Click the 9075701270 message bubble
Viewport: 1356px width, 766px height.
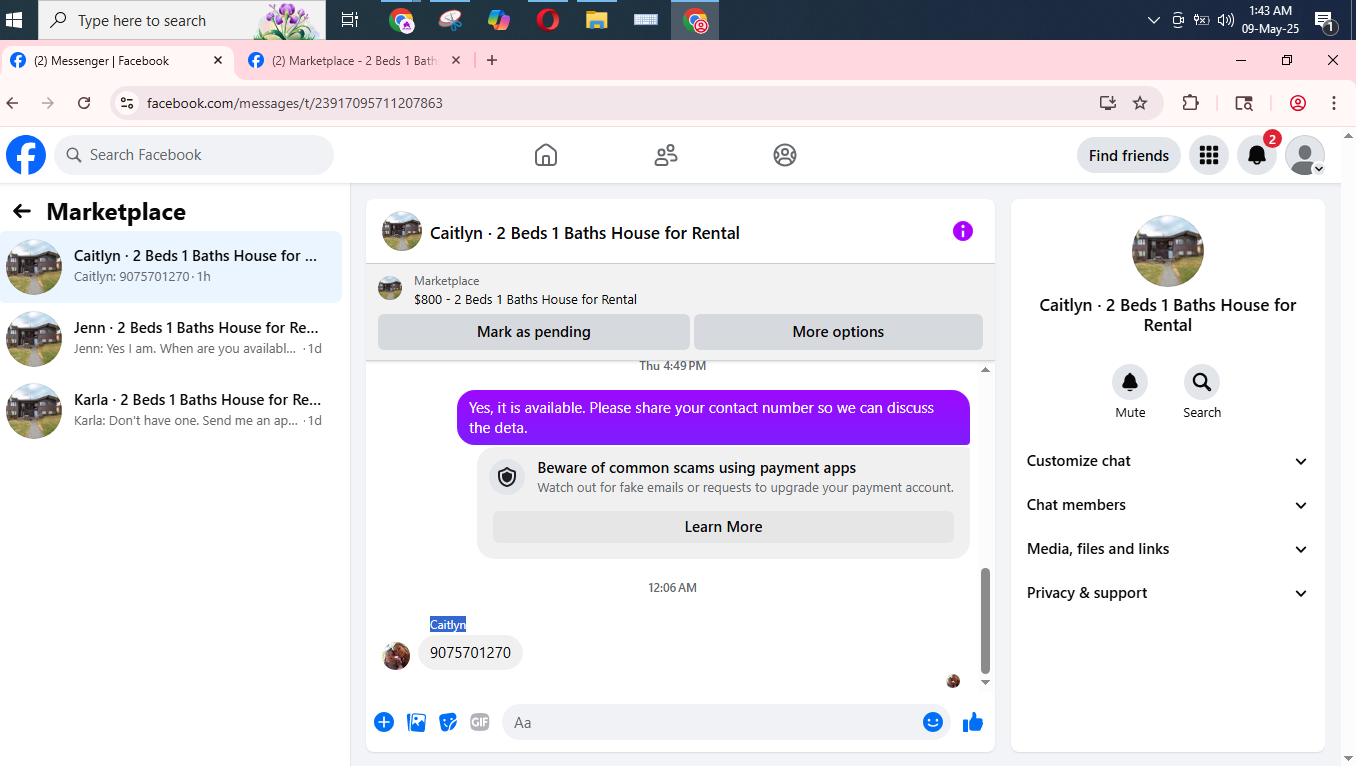[x=470, y=653]
